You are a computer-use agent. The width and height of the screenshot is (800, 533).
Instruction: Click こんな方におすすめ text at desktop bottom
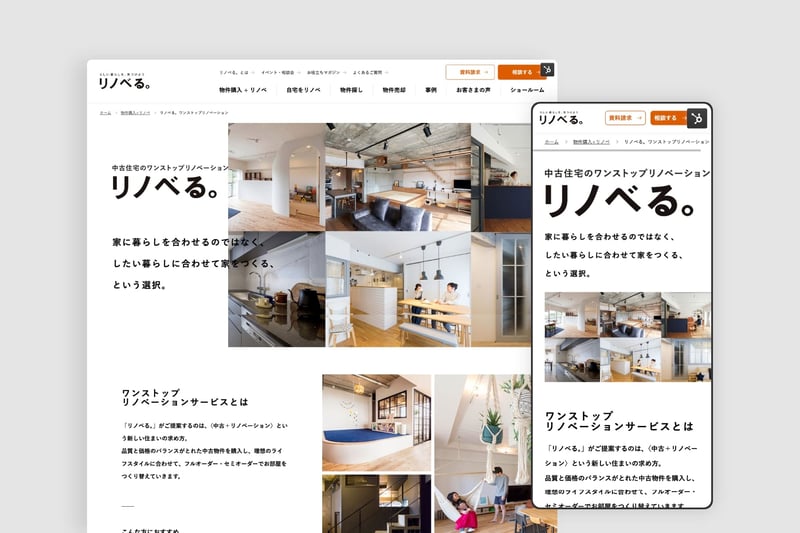[150, 530]
